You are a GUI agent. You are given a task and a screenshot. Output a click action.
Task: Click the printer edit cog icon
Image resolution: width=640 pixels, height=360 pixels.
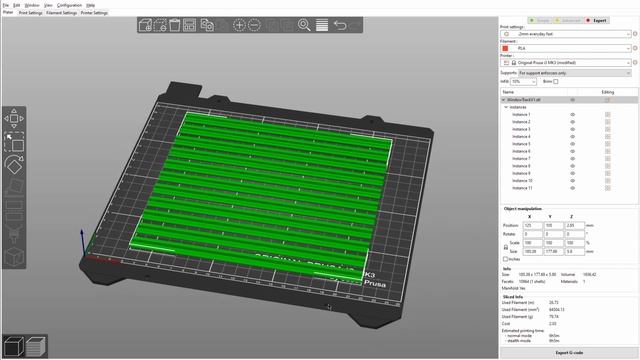pyautogui.click(x=635, y=62)
